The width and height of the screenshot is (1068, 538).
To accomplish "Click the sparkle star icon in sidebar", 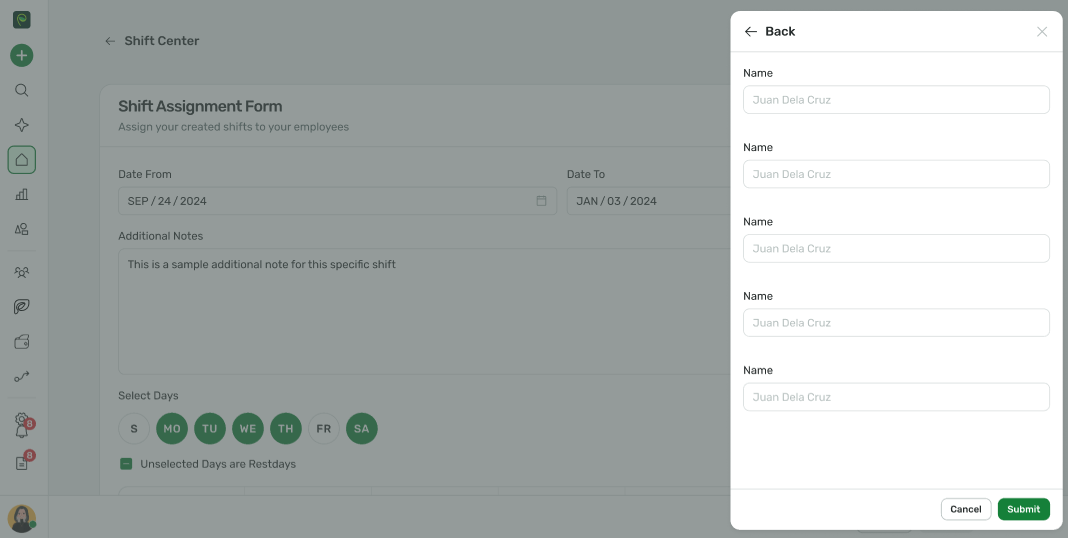I will tap(22, 125).
